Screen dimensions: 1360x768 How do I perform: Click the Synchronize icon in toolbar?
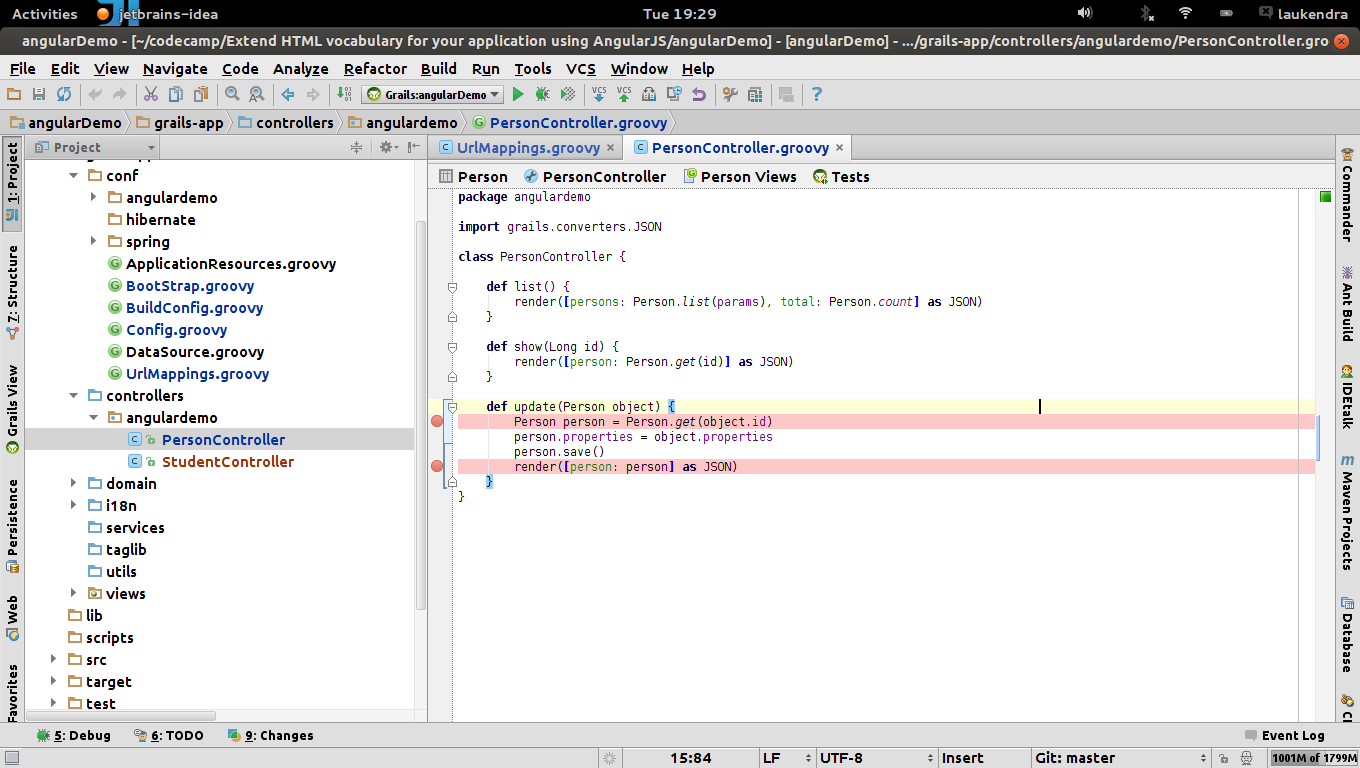click(x=63, y=94)
